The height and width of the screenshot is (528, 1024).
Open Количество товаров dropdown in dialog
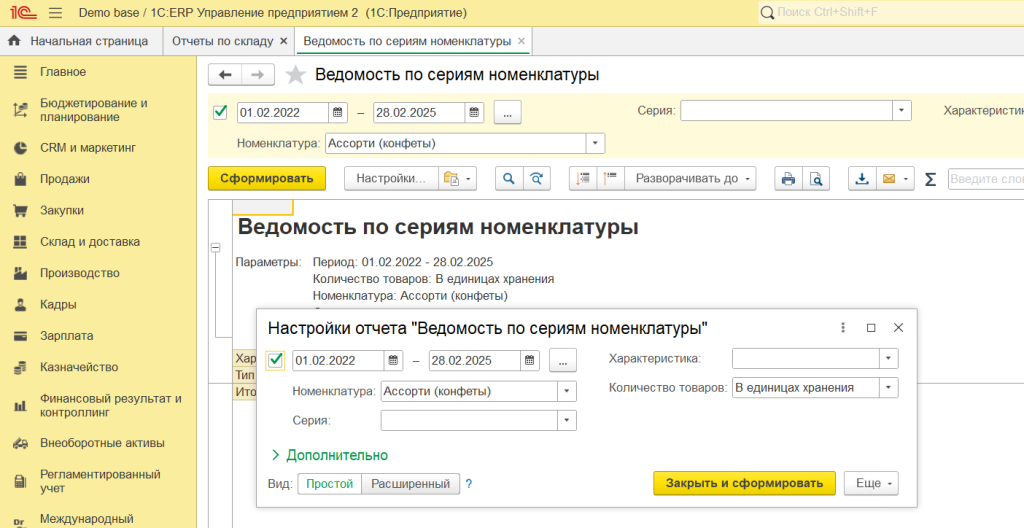[889, 388]
